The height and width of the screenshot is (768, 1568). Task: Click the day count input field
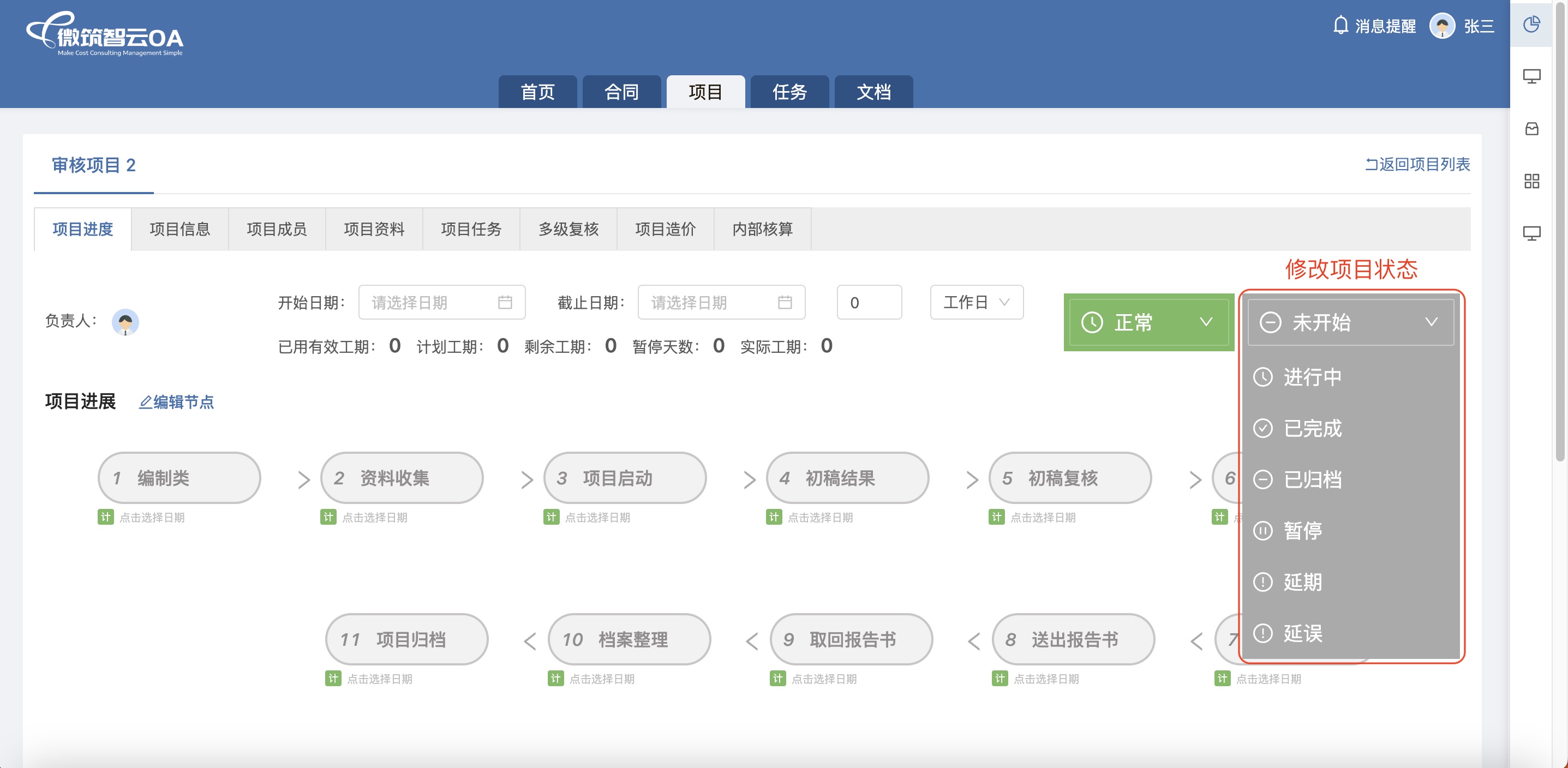pos(869,302)
